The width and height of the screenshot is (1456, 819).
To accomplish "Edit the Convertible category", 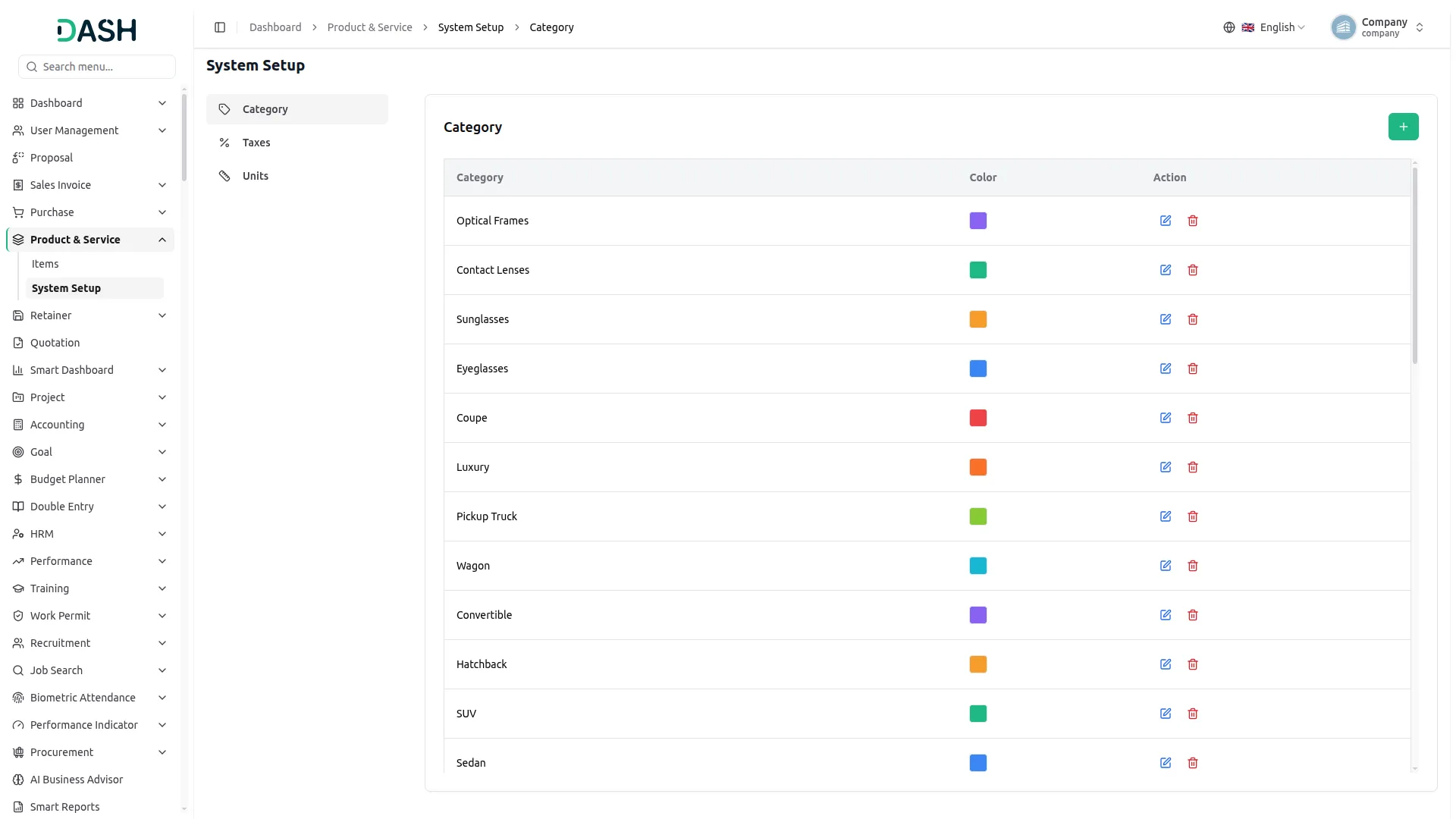I will [x=1166, y=615].
